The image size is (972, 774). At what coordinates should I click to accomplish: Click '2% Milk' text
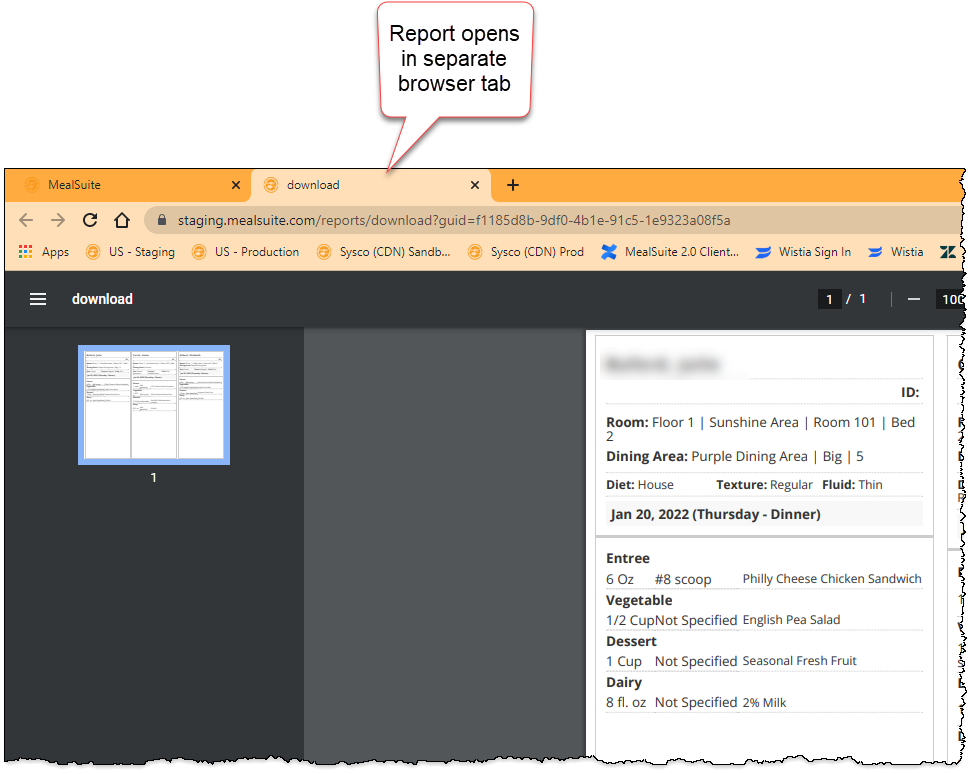tap(764, 703)
